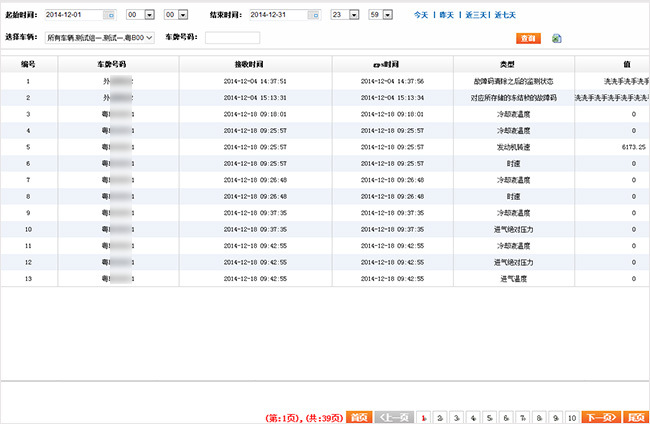
Task: Open the start date calendar picker icon
Action: pos(110,15)
